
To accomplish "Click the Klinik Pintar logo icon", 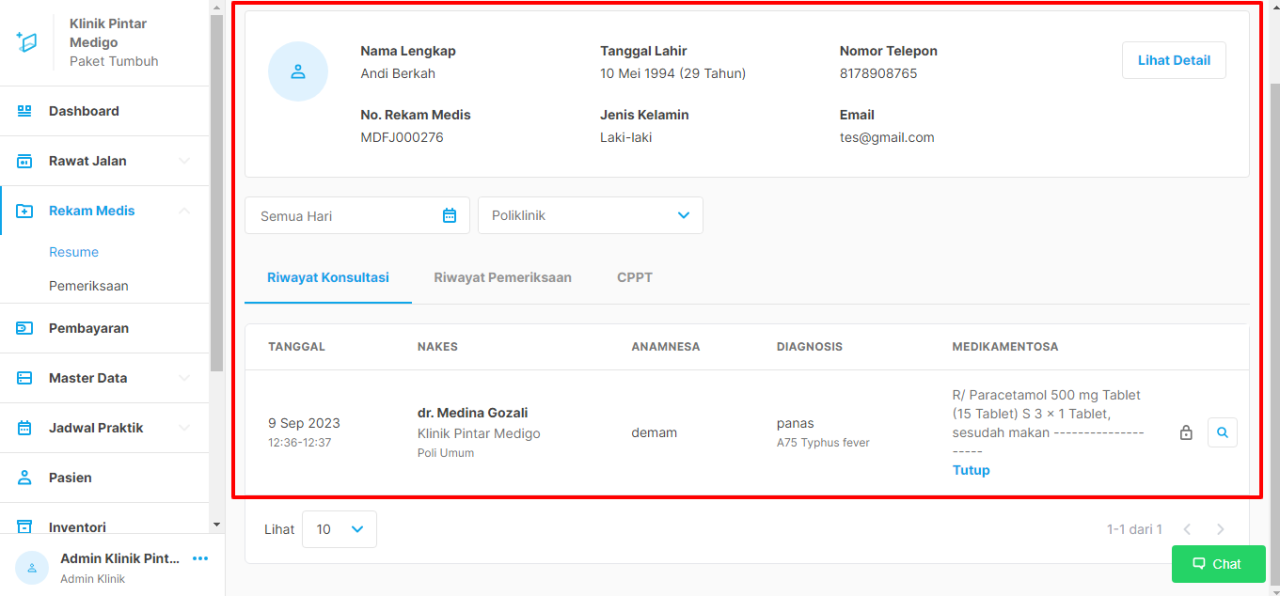I will [x=26, y=41].
